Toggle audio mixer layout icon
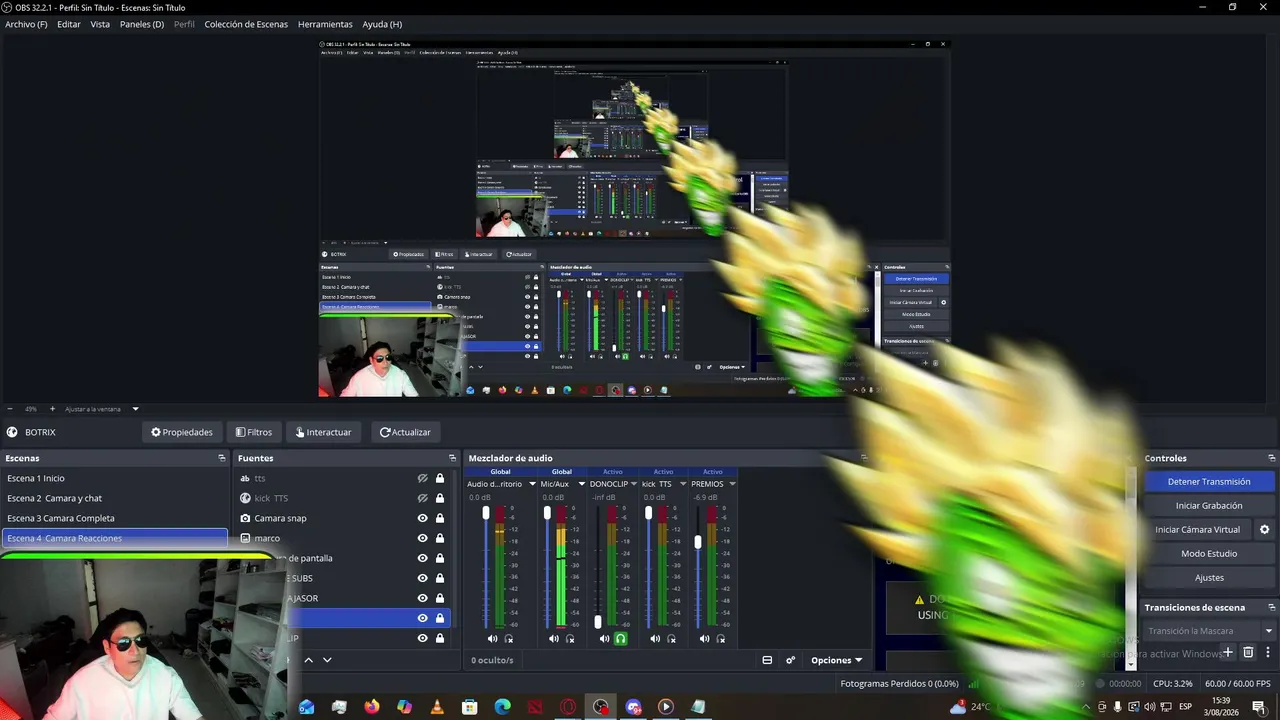The width and height of the screenshot is (1280, 720). click(x=767, y=660)
